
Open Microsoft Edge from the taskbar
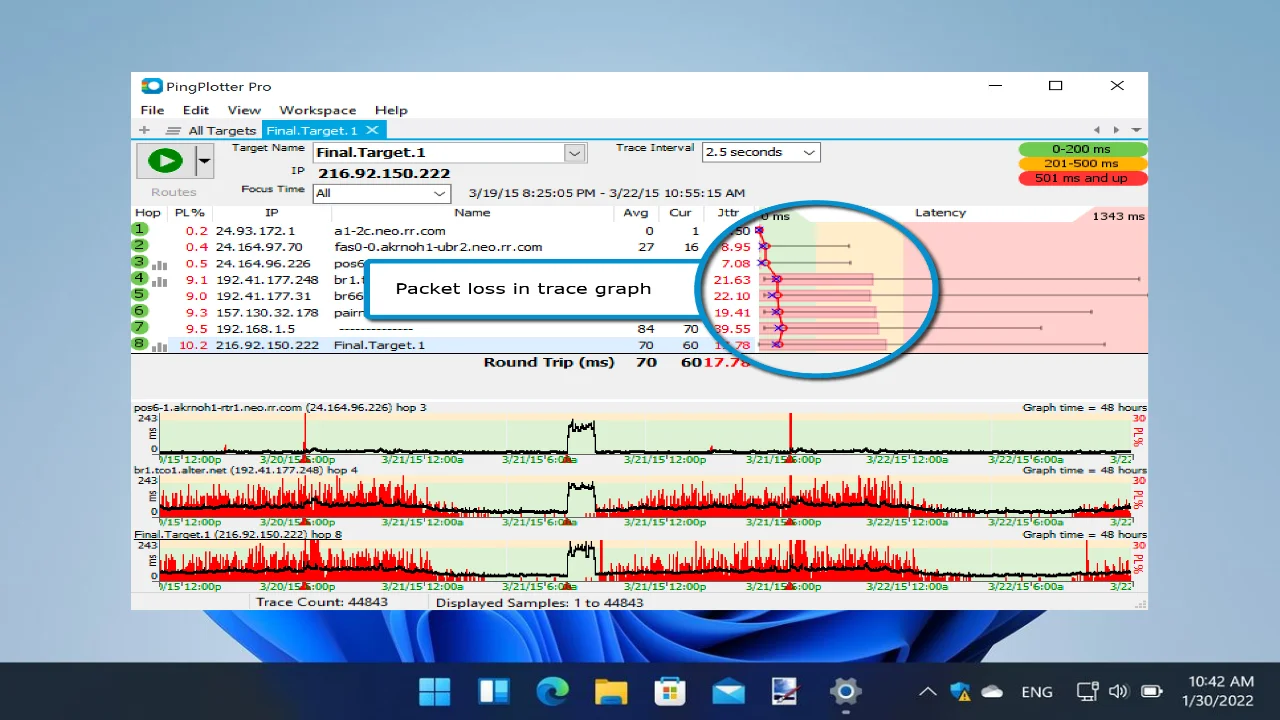pyautogui.click(x=552, y=691)
